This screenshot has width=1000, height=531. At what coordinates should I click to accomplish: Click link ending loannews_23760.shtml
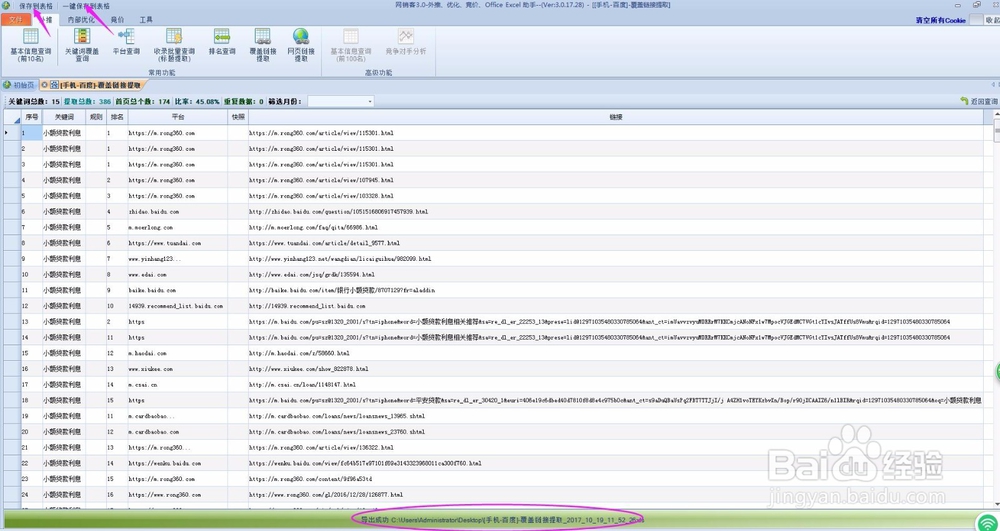click(337, 432)
